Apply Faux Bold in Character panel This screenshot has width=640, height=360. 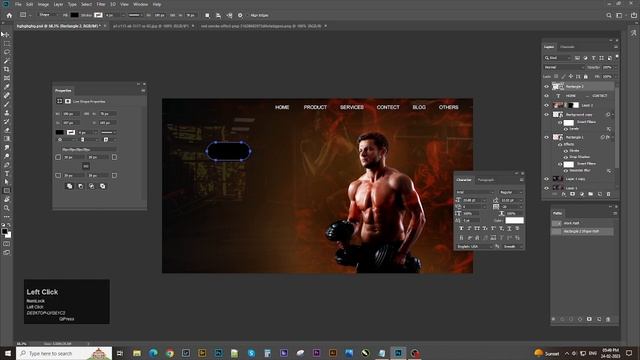[x=461, y=228]
